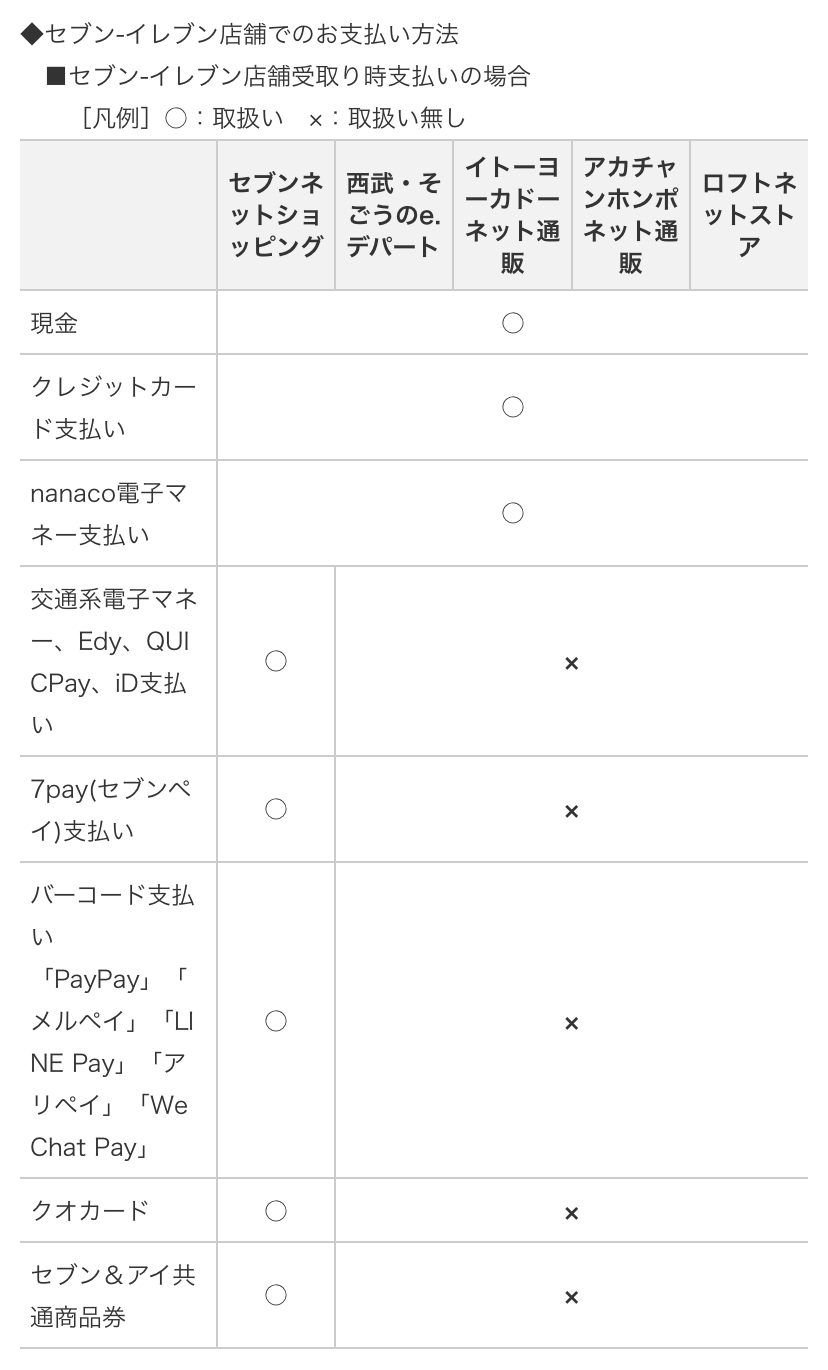The image size is (828, 1370).
Task: Select the ロフトネットストア column header
Action: tap(749, 215)
